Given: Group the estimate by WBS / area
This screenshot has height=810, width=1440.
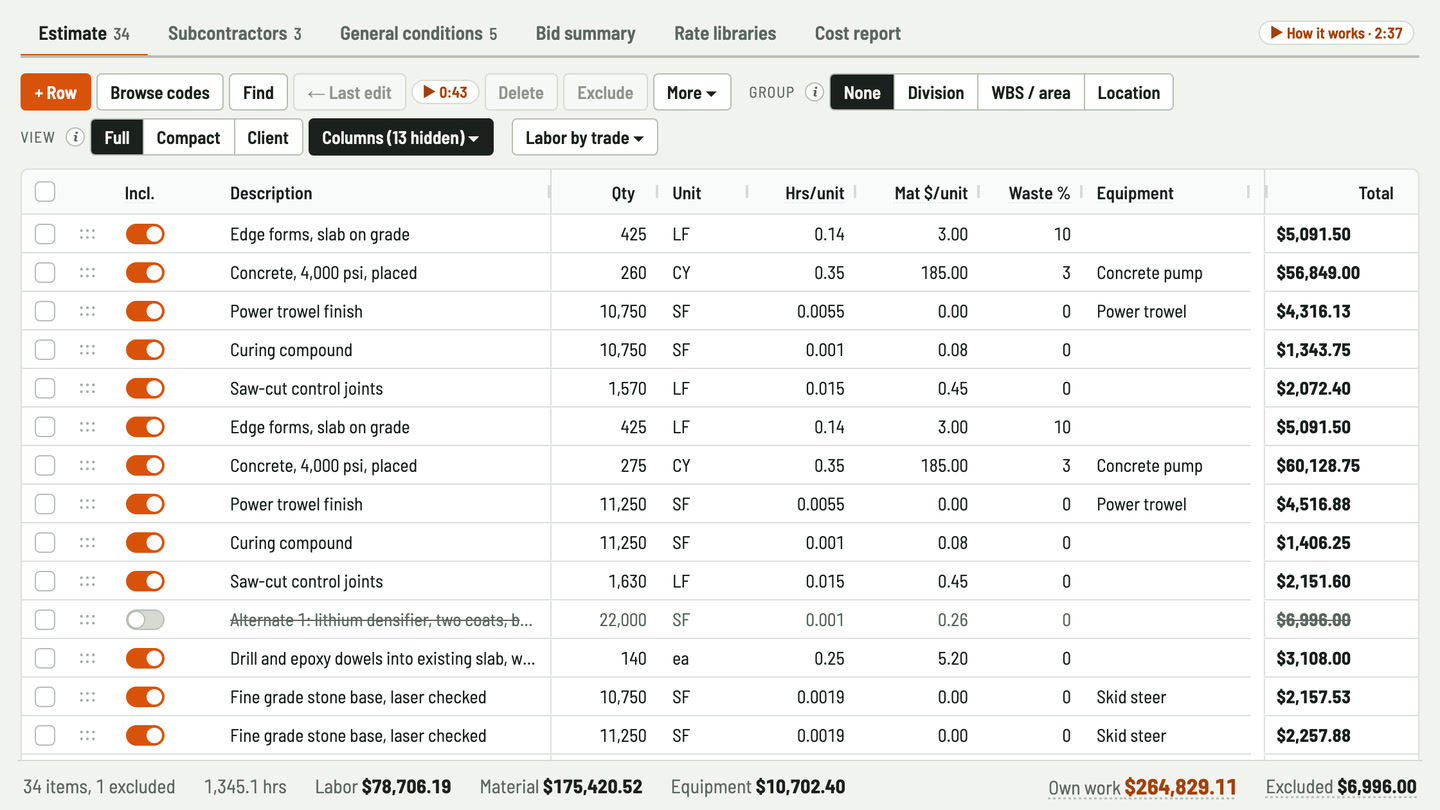Looking at the screenshot, I should point(1031,92).
